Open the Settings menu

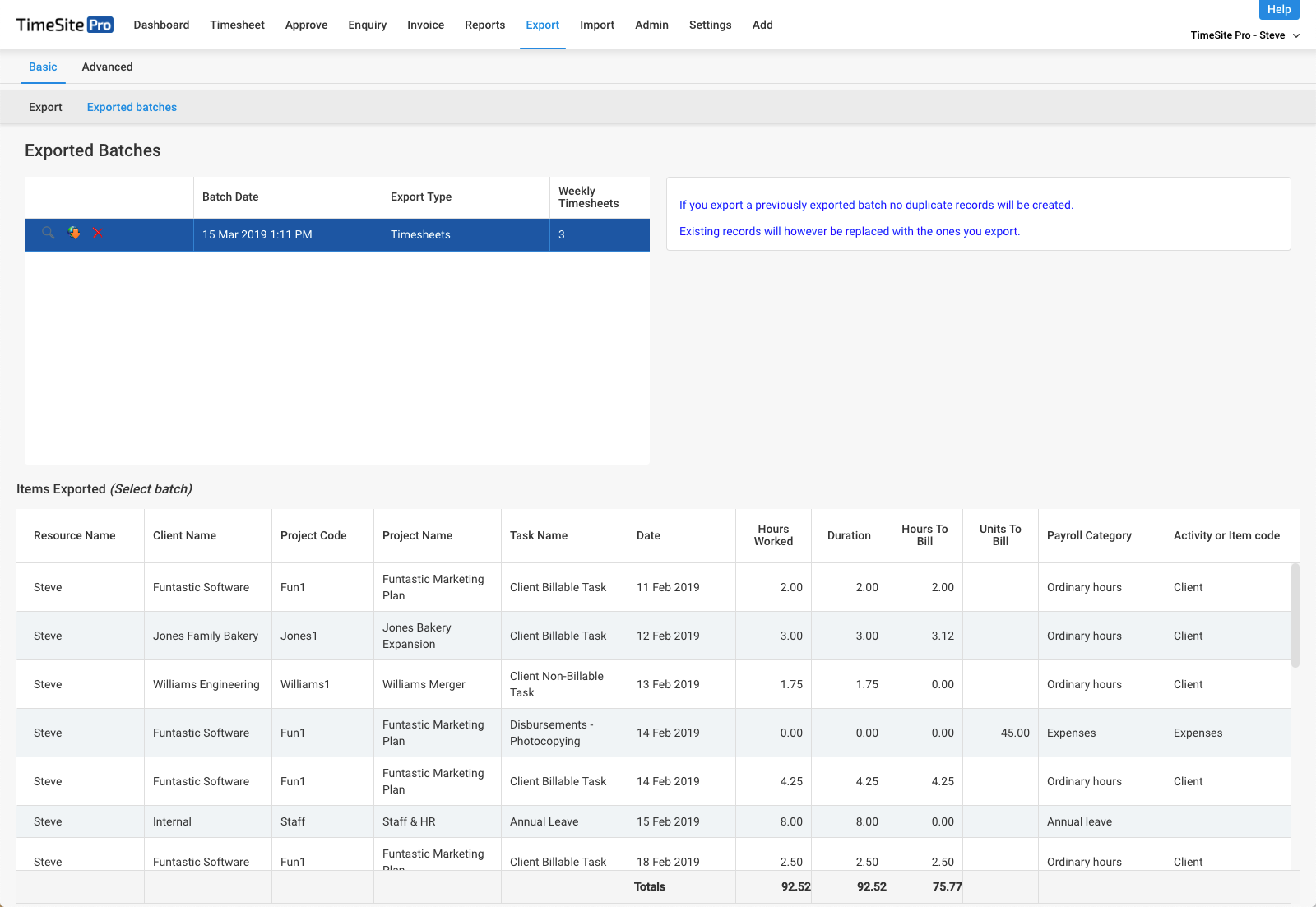(x=710, y=25)
